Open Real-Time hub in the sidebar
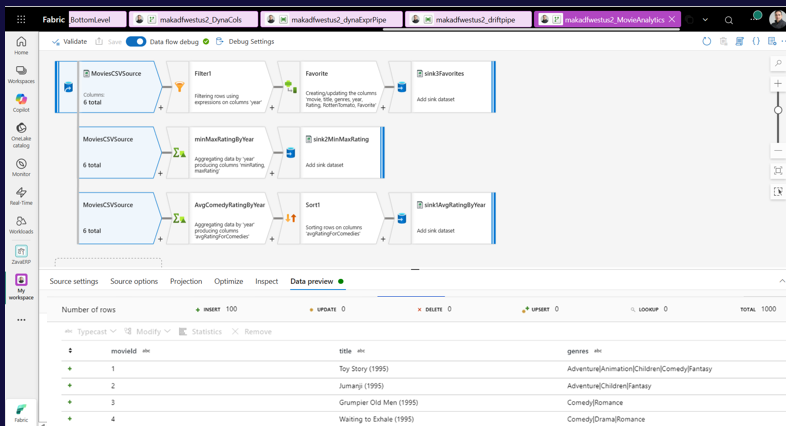This screenshot has height=426, width=786. pos(21,196)
